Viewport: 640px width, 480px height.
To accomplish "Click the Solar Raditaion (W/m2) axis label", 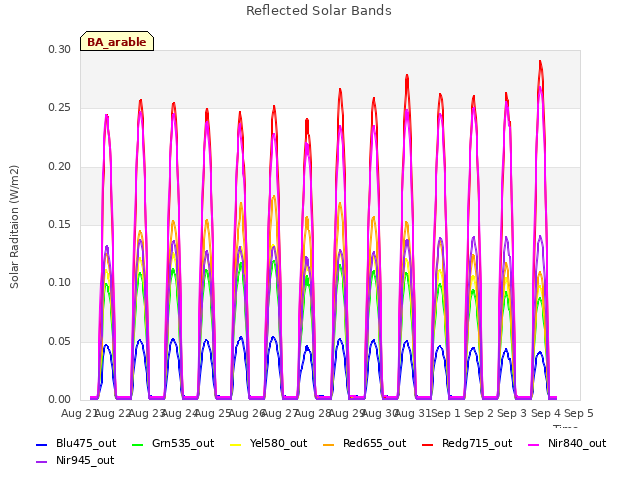I will click(x=14, y=227).
